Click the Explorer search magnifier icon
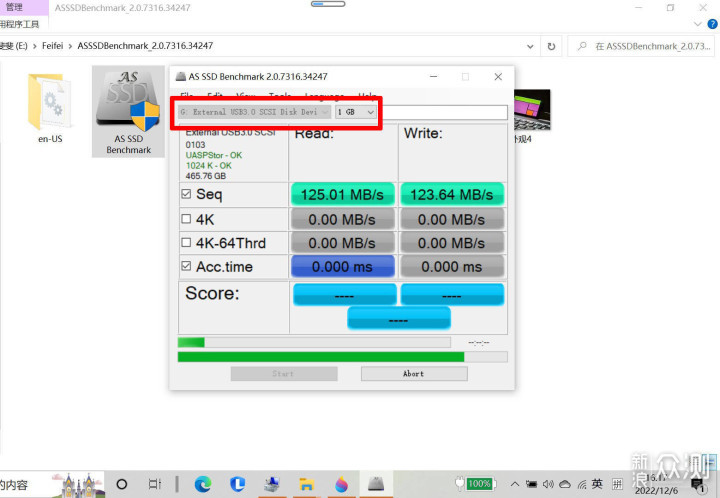Screen dimensions: 720x498 pyautogui.click(x=582, y=46)
